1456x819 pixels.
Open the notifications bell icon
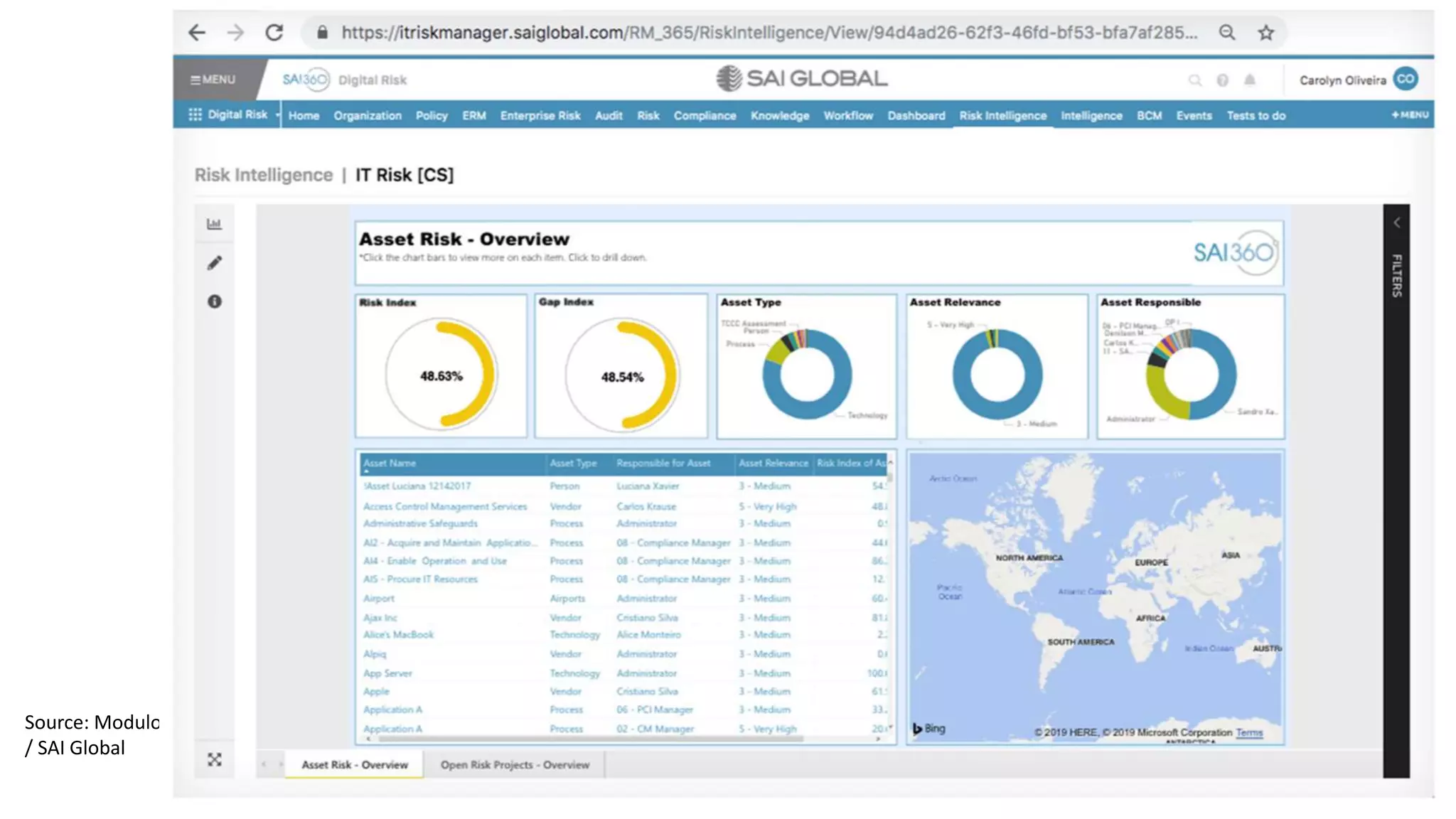pos(1249,80)
